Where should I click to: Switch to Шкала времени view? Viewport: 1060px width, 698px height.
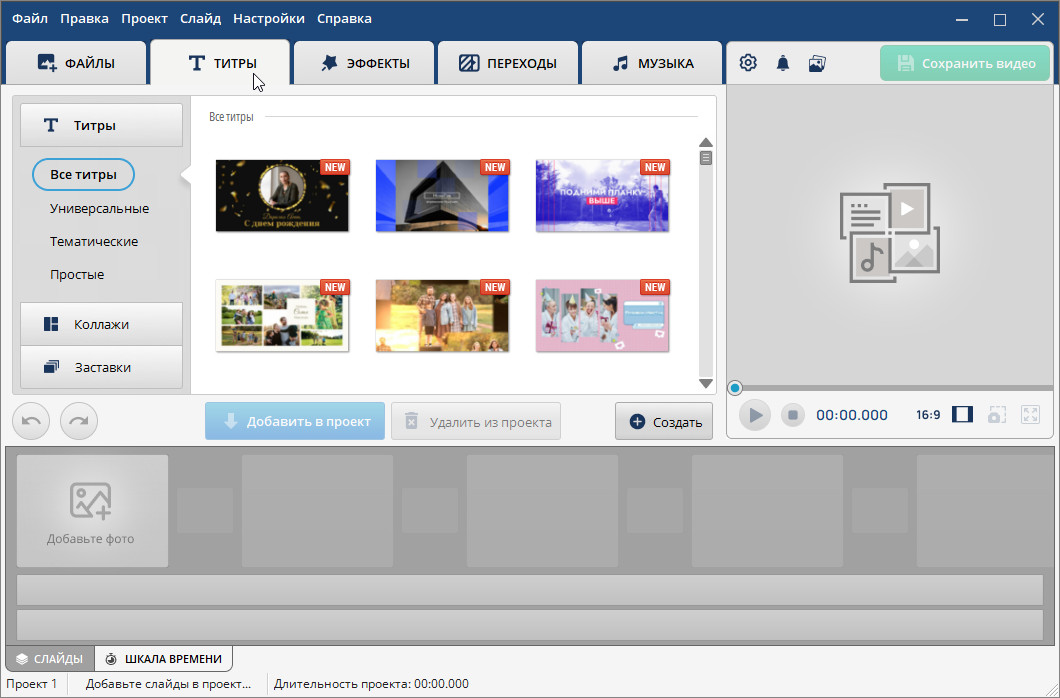pyautogui.click(x=164, y=659)
